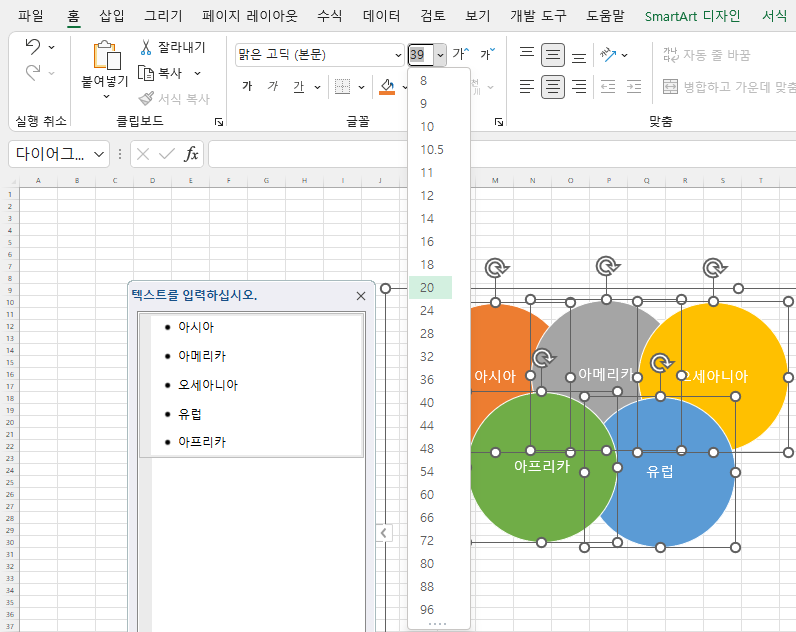
Task: Click the cell borders icon
Action: (x=343, y=86)
